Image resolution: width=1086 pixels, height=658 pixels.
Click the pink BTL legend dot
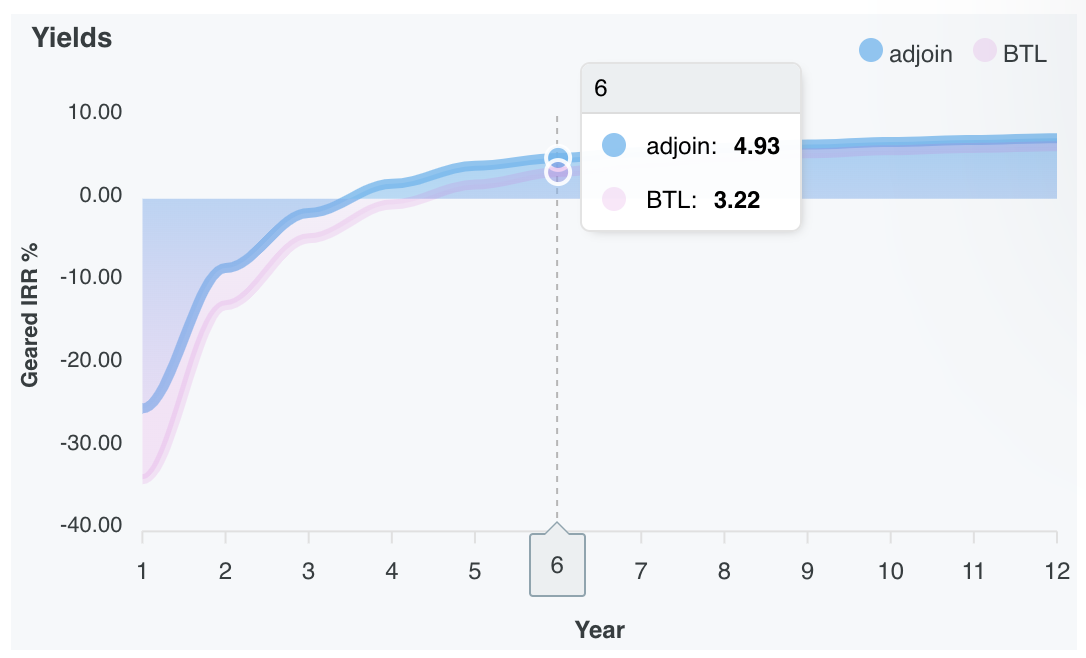pyautogui.click(x=987, y=51)
